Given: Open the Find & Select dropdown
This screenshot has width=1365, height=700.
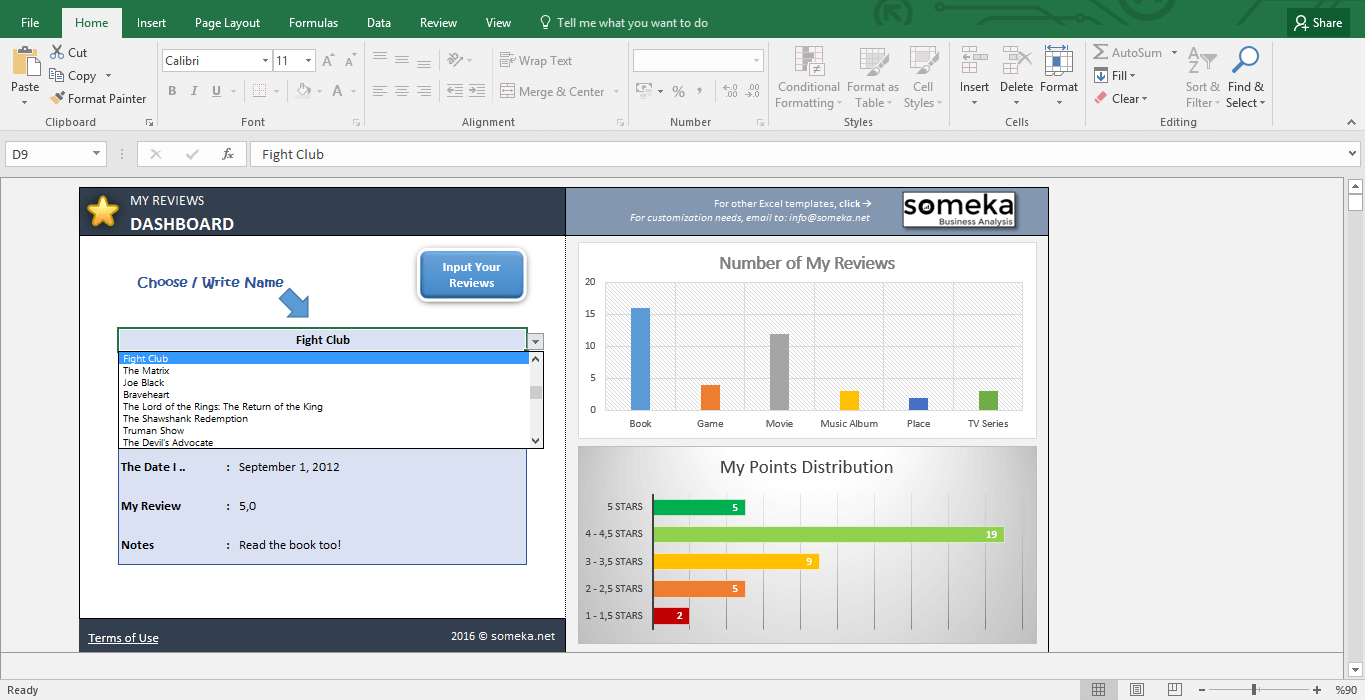Looking at the screenshot, I should [x=1246, y=78].
